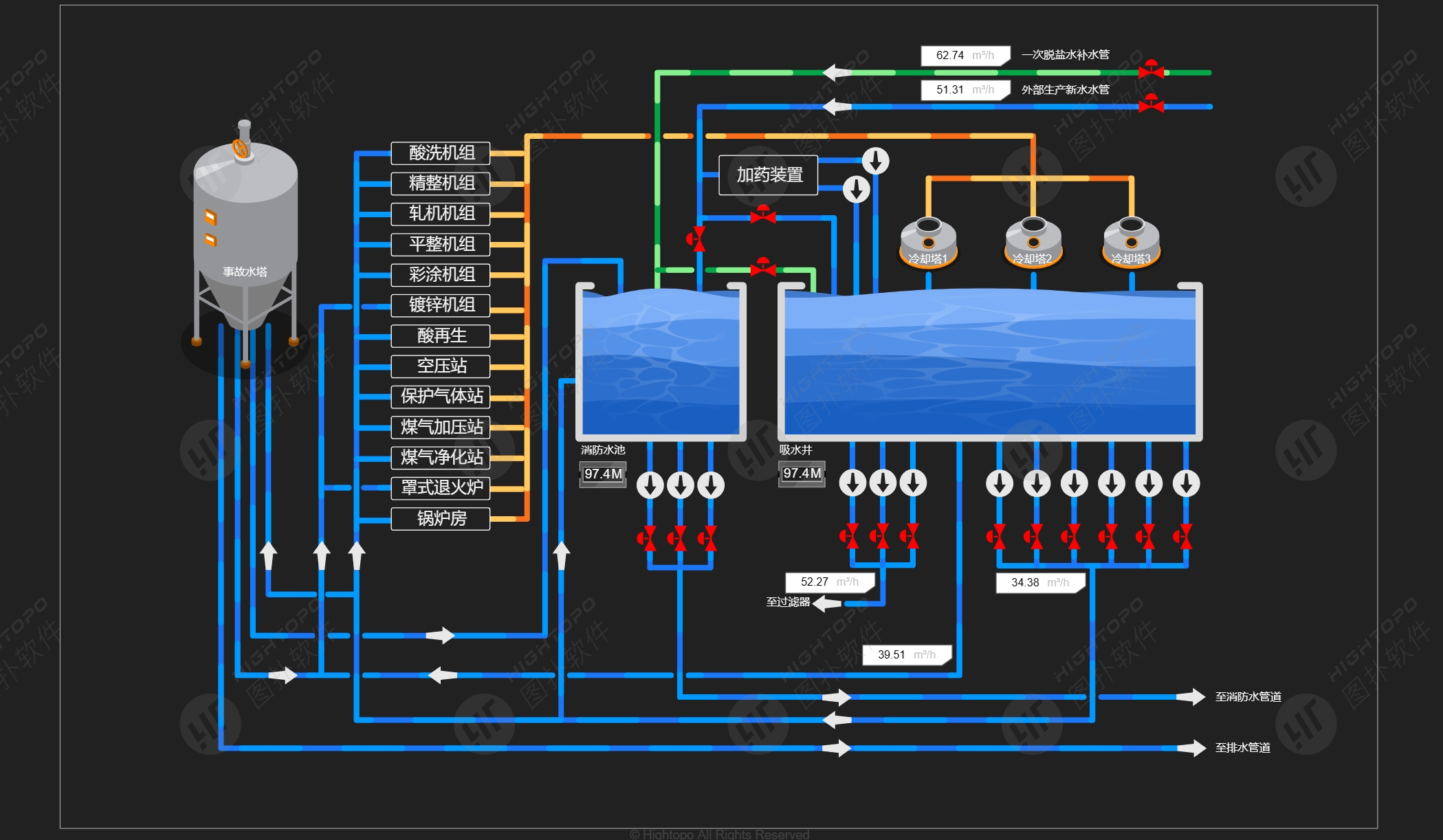The height and width of the screenshot is (840, 1443).
Task: Select the 锅炉房 boiler room box
Action: (x=441, y=518)
